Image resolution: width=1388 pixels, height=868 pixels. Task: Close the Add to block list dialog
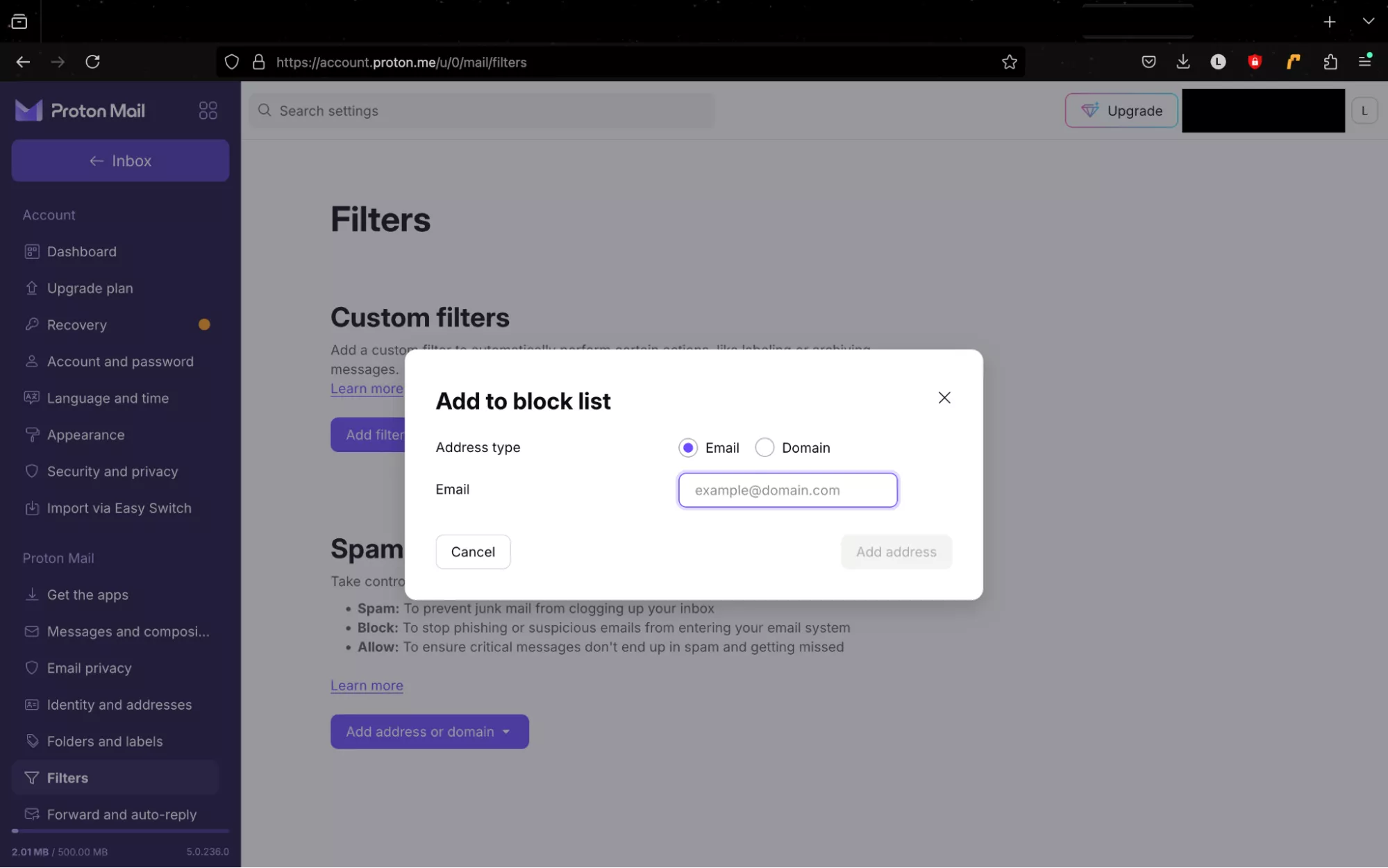[944, 398]
